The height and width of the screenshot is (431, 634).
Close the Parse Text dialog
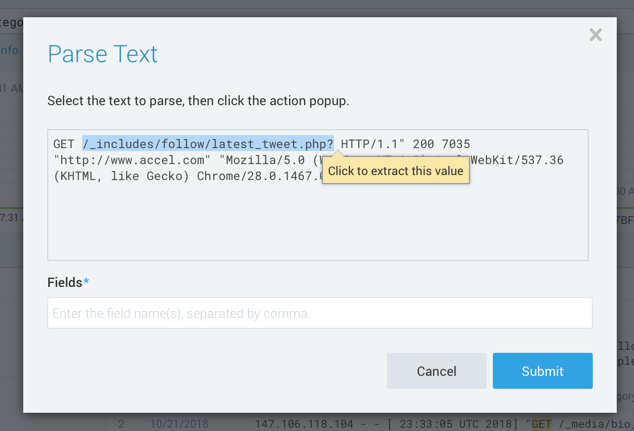point(596,35)
